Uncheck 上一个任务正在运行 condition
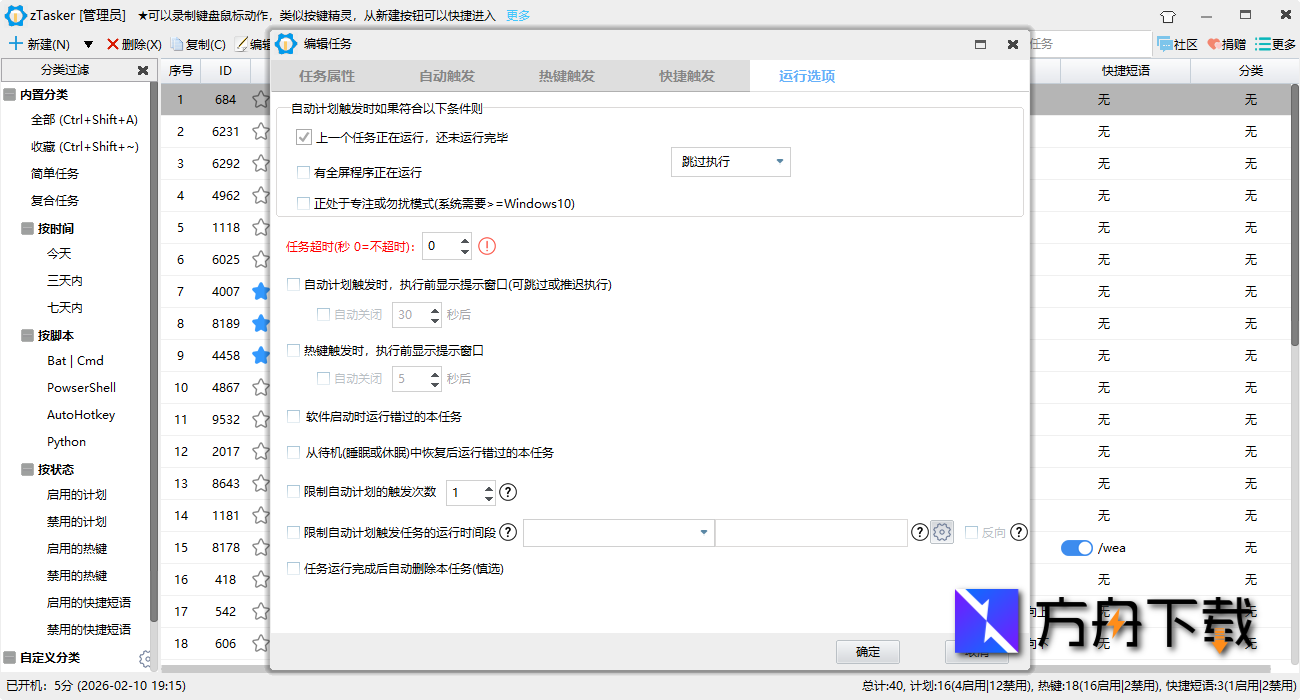The width and height of the screenshot is (1300, 700). (303, 137)
